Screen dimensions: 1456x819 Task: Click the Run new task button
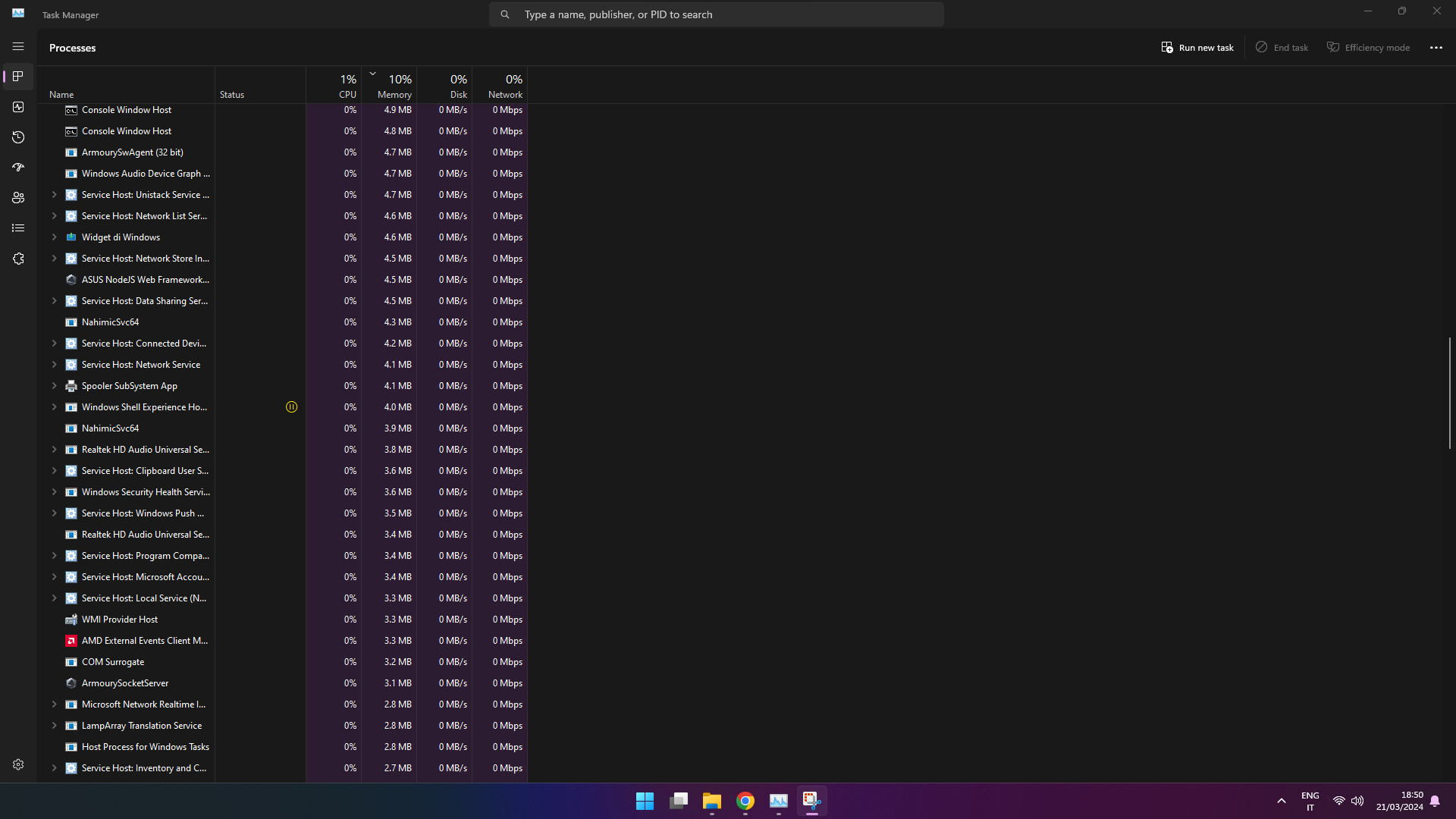coord(1197,47)
